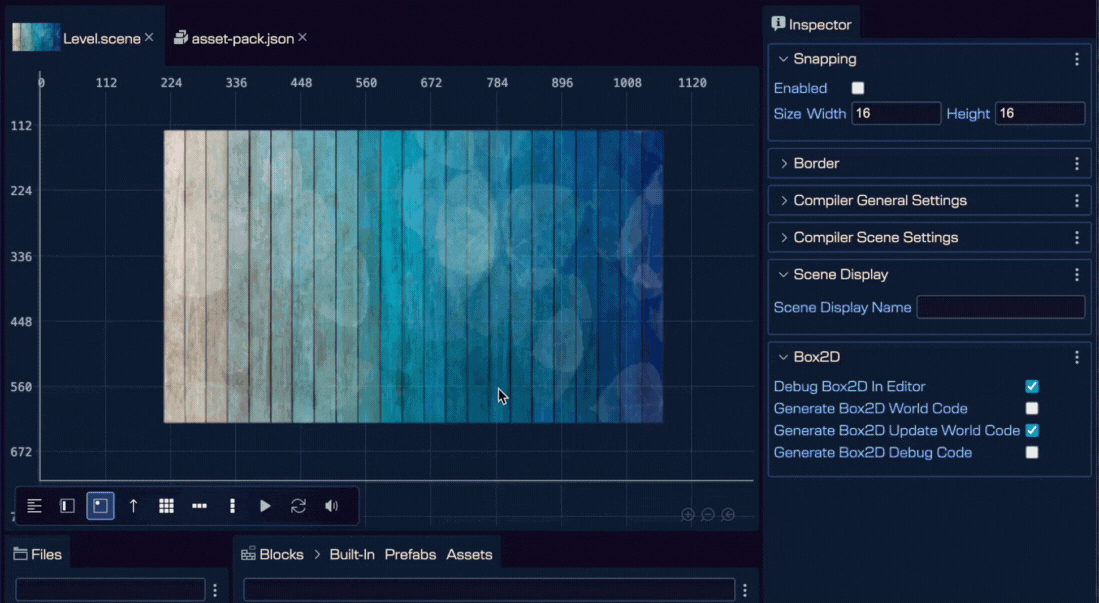Viewport: 1099px width, 603px height.
Task: Expand the Border section
Action: (784, 163)
